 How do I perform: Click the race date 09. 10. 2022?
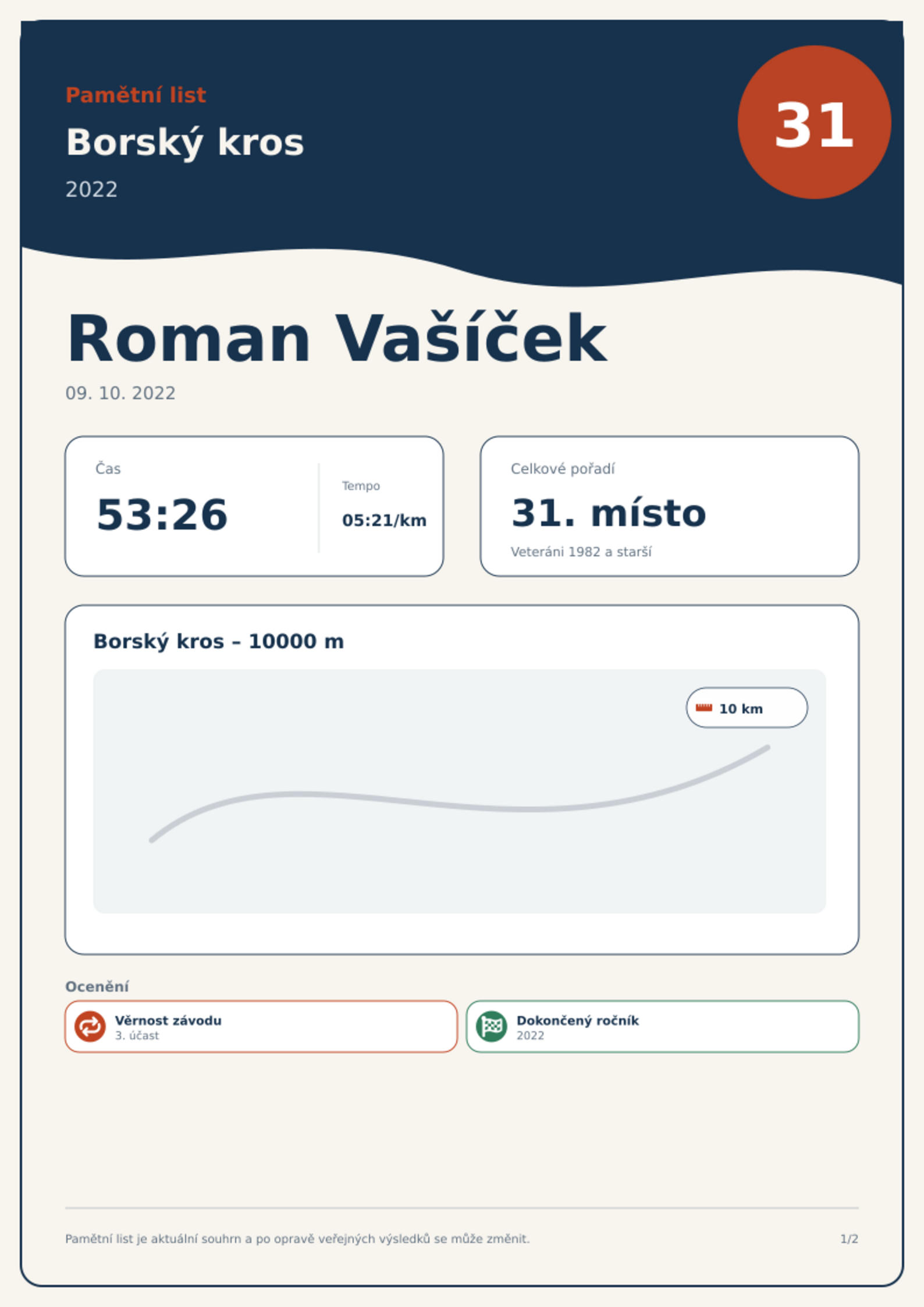coord(120,393)
